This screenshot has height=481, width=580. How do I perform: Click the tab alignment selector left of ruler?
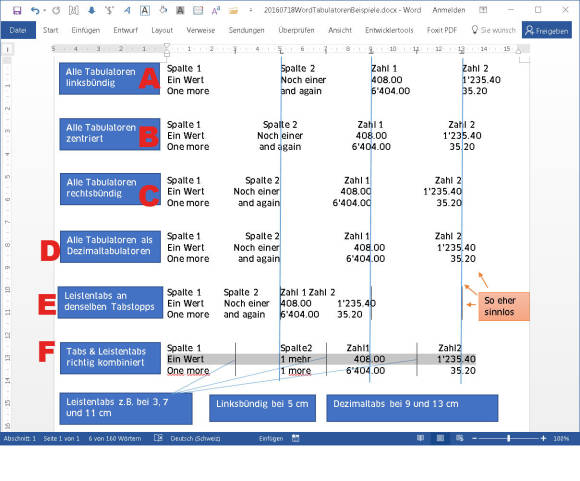[7, 49]
